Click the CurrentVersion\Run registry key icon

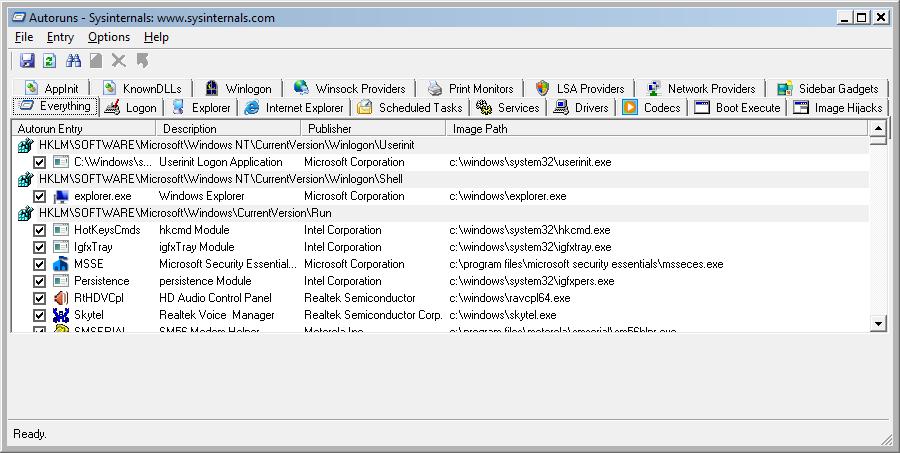coord(25,213)
